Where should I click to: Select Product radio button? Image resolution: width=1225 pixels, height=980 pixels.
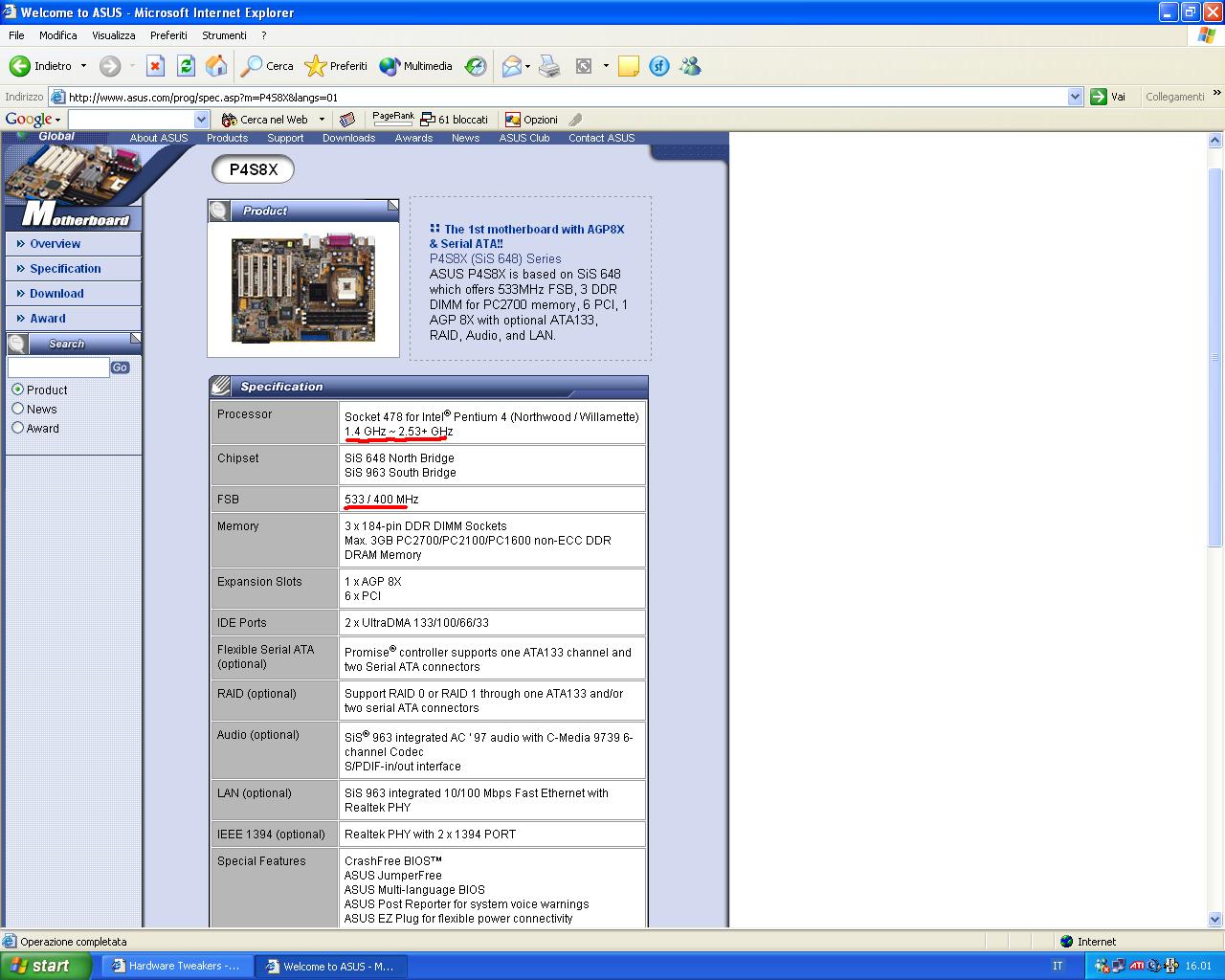17,390
